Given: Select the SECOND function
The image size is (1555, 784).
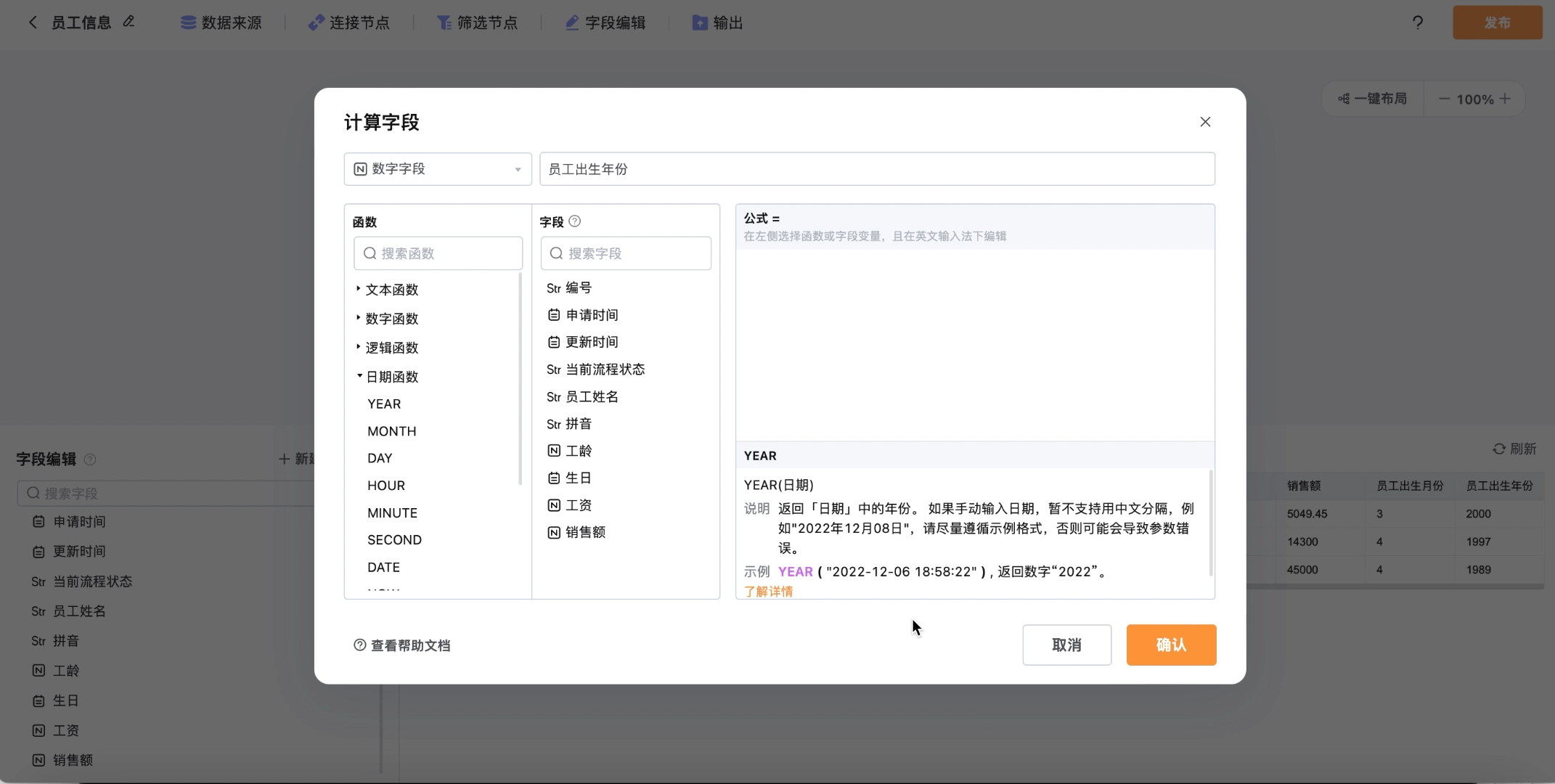Looking at the screenshot, I should click(394, 540).
